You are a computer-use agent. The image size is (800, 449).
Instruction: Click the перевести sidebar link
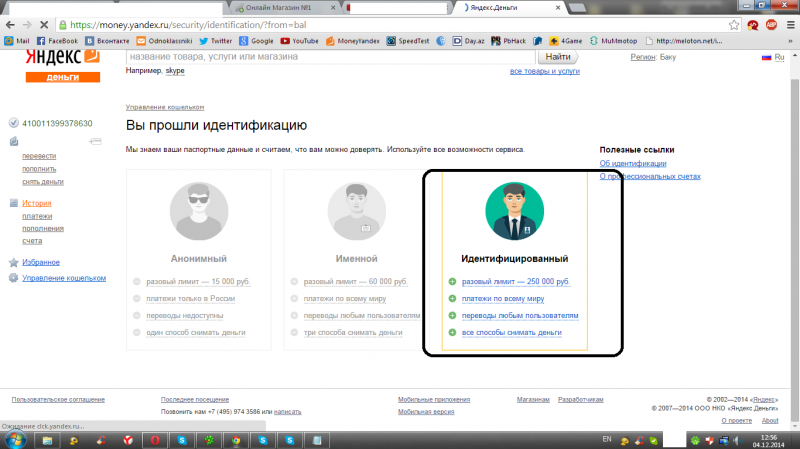[39, 156]
